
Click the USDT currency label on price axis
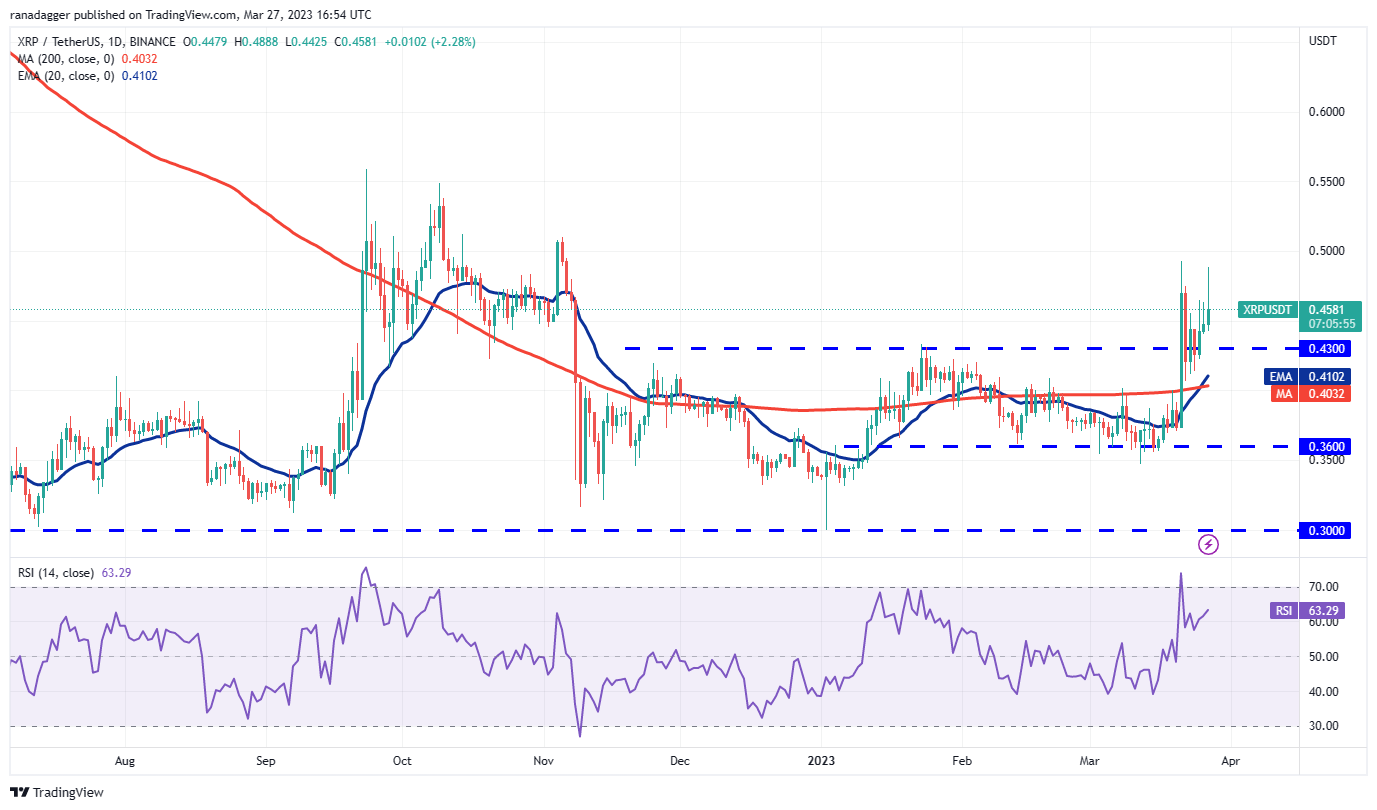click(1325, 41)
